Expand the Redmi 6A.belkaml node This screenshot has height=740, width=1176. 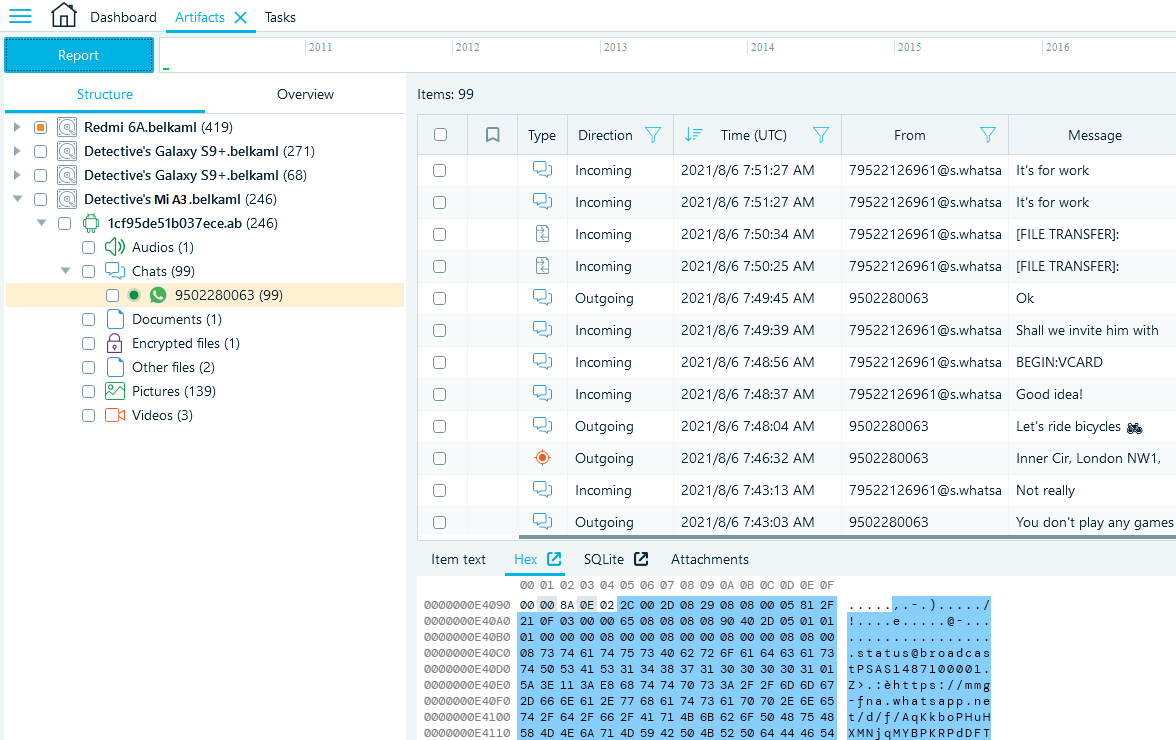coord(17,127)
